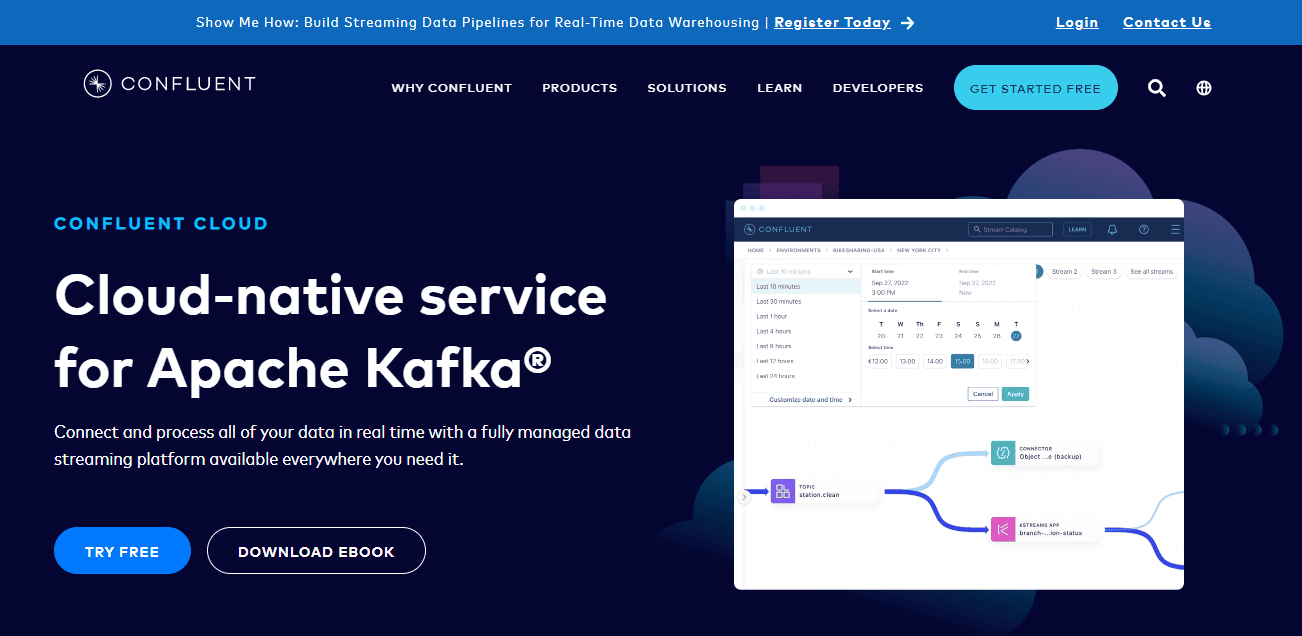Click the Register Today link
This screenshot has width=1302, height=636.
coord(832,22)
